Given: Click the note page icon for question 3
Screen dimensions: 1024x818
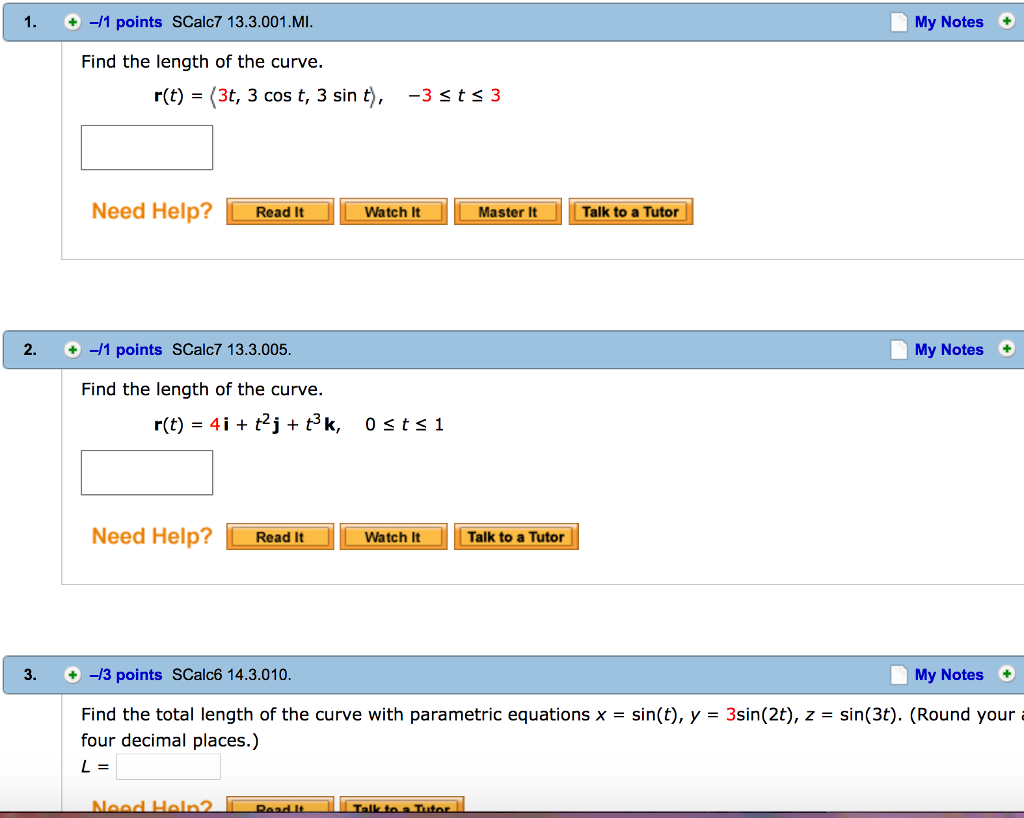Looking at the screenshot, I should [898, 674].
